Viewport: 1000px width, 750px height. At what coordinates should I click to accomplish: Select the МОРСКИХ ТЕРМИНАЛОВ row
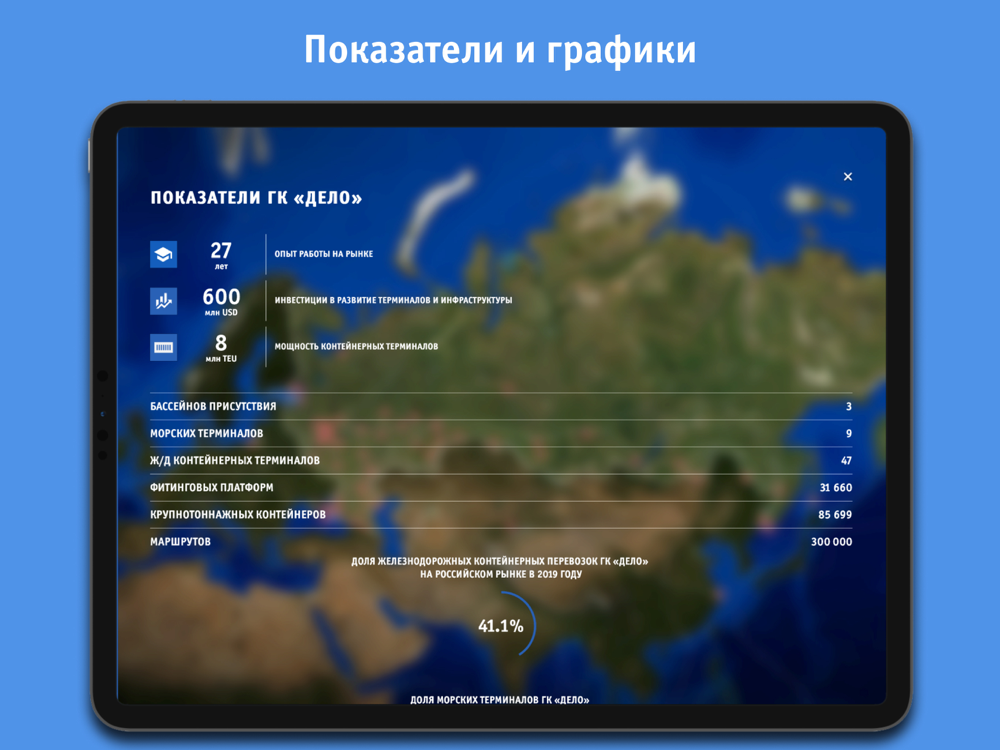[501, 433]
